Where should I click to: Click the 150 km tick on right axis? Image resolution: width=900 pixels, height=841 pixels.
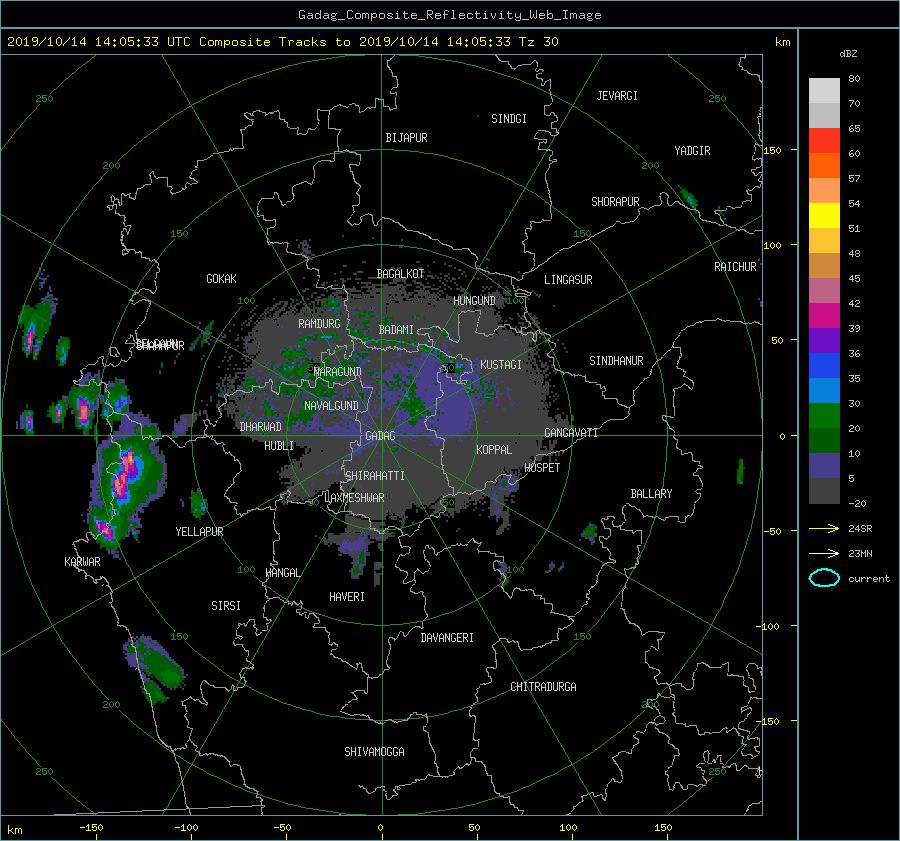(772, 150)
